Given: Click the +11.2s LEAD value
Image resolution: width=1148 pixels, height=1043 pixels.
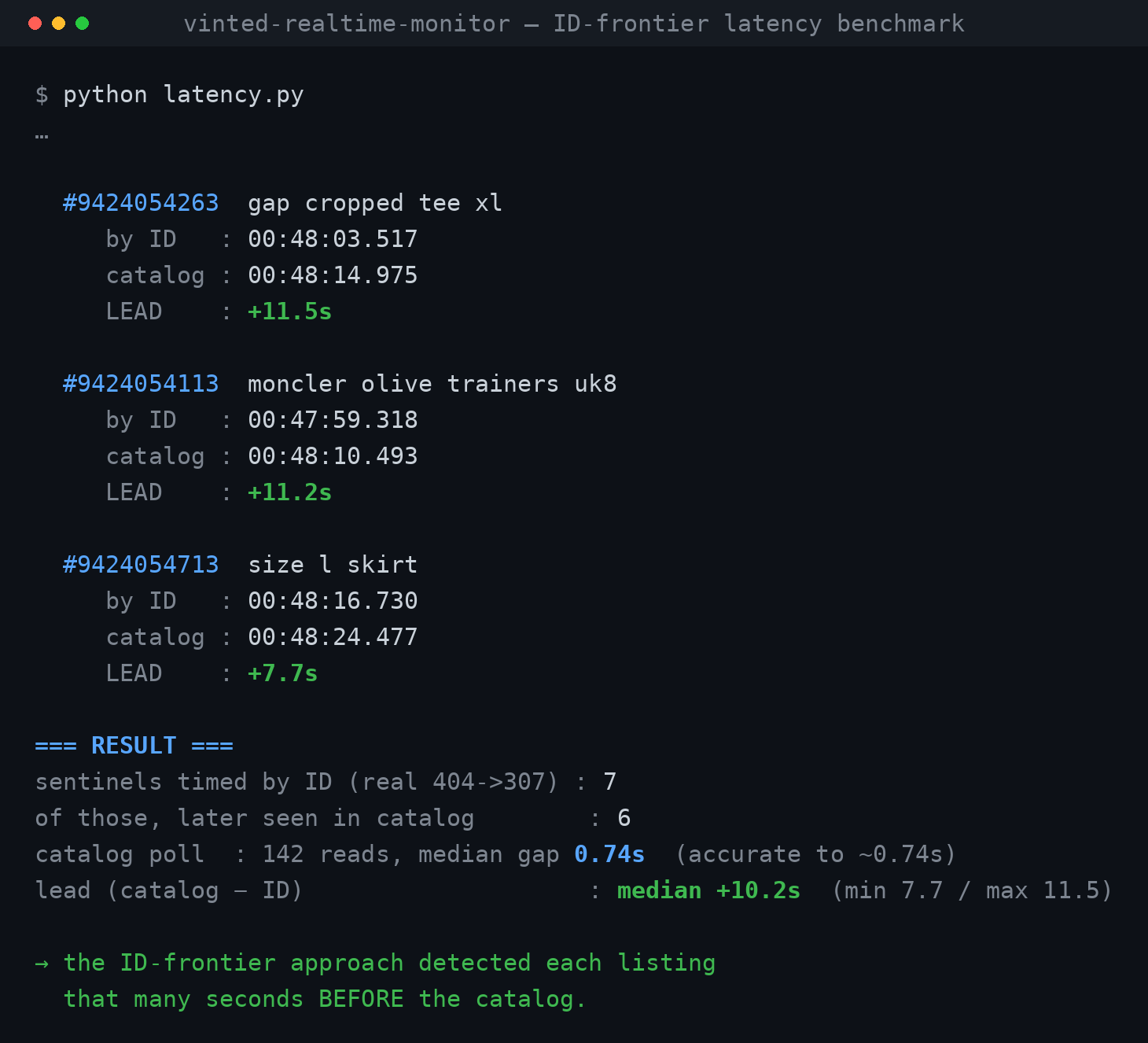Looking at the screenshot, I should click(289, 492).
